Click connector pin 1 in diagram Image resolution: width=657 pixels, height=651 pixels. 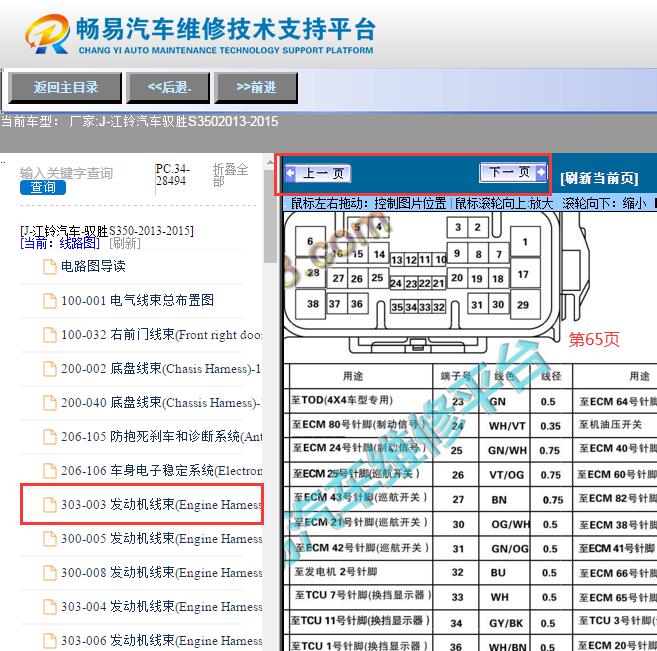(525, 242)
